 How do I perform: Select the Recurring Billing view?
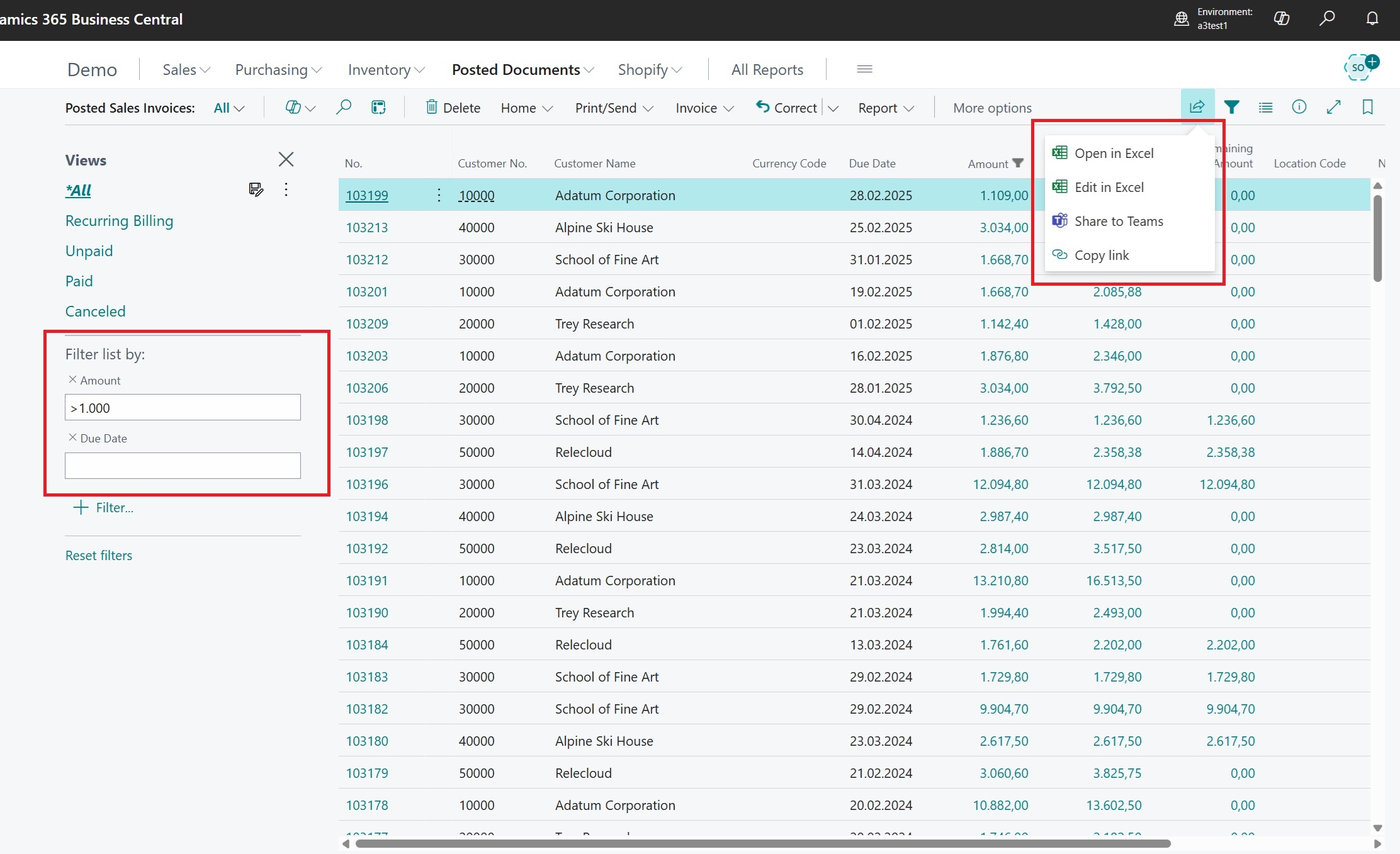pyautogui.click(x=119, y=220)
